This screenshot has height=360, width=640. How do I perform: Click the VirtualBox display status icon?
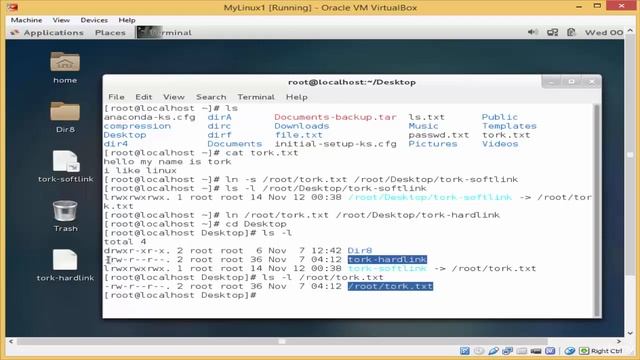tap(522, 351)
